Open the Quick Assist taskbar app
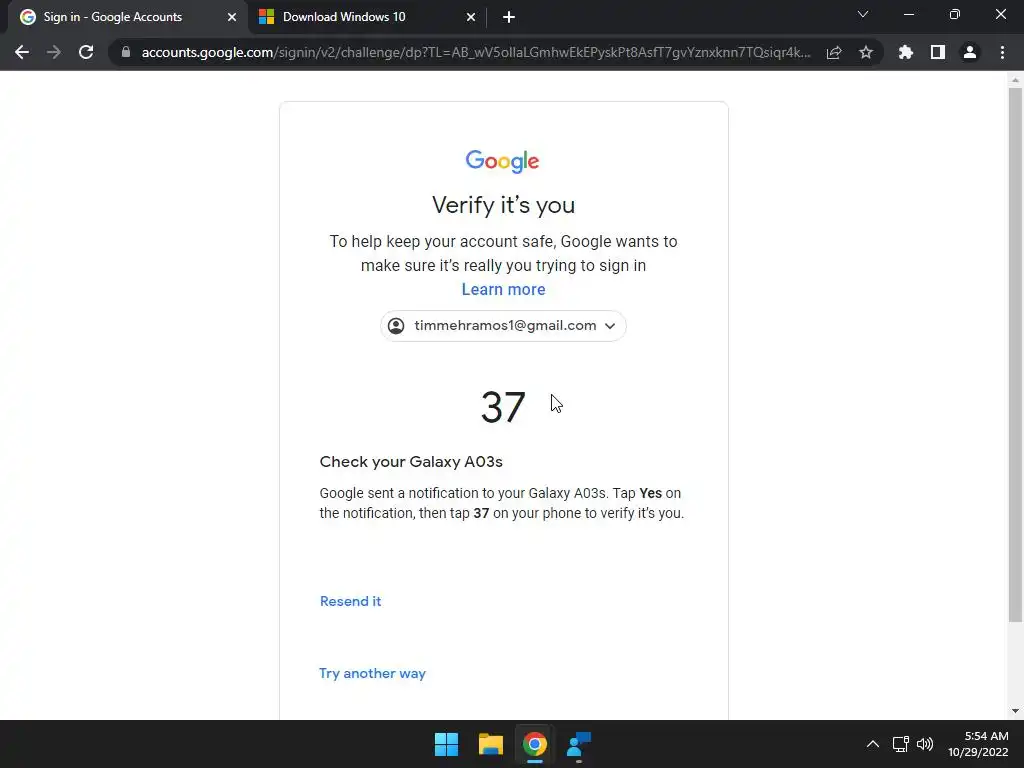 pyautogui.click(x=579, y=744)
